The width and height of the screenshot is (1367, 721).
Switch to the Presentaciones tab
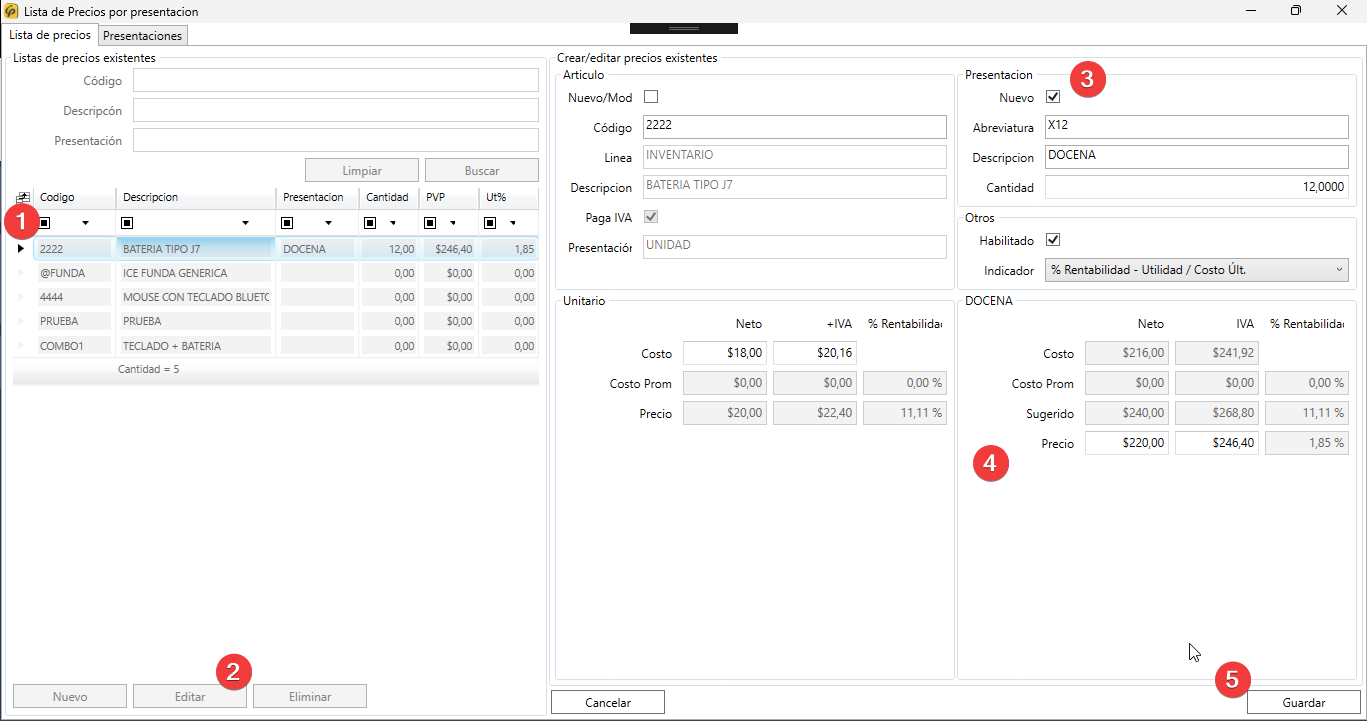point(143,36)
